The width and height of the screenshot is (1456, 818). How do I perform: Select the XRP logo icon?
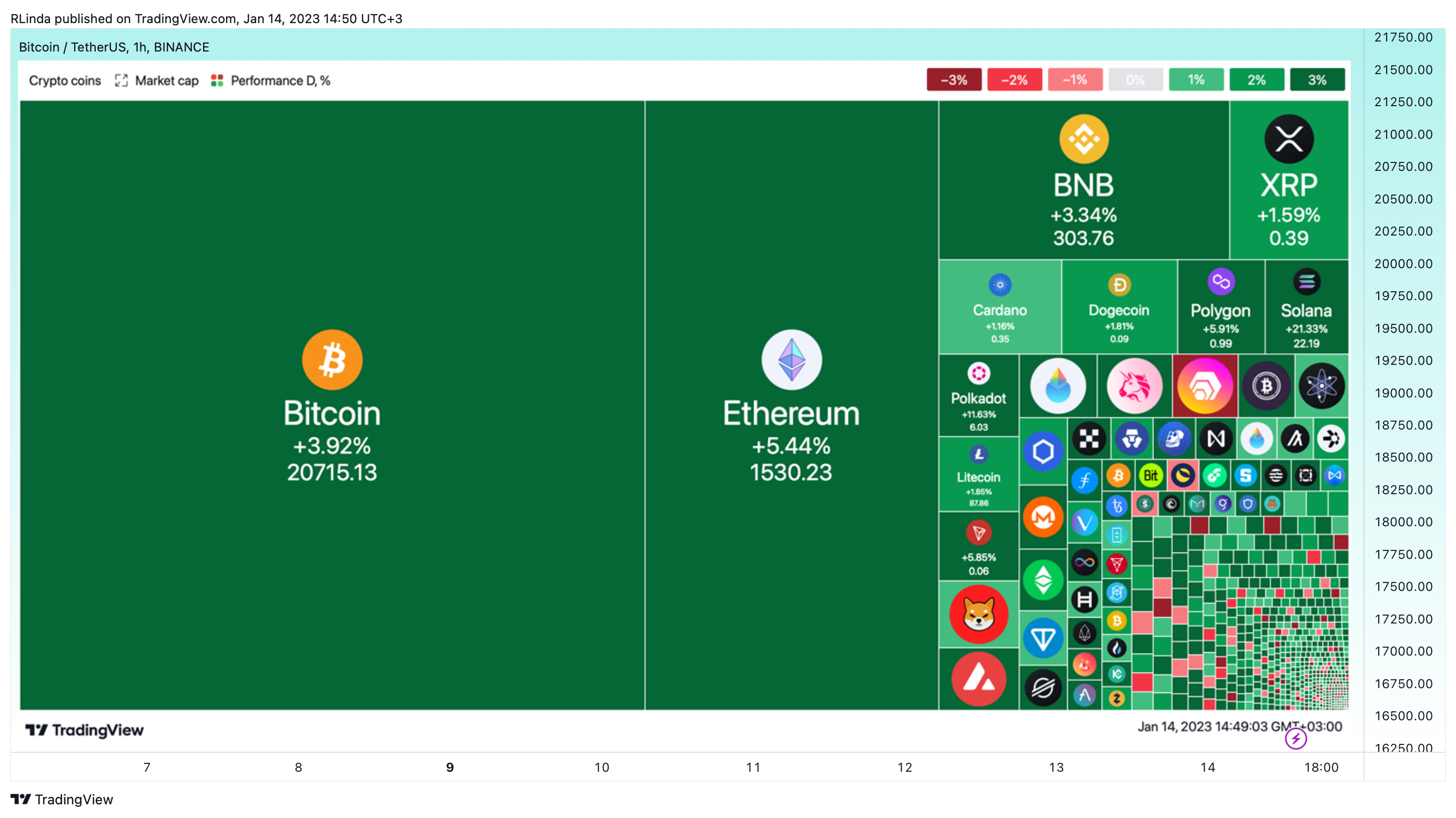pyautogui.click(x=1289, y=139)
